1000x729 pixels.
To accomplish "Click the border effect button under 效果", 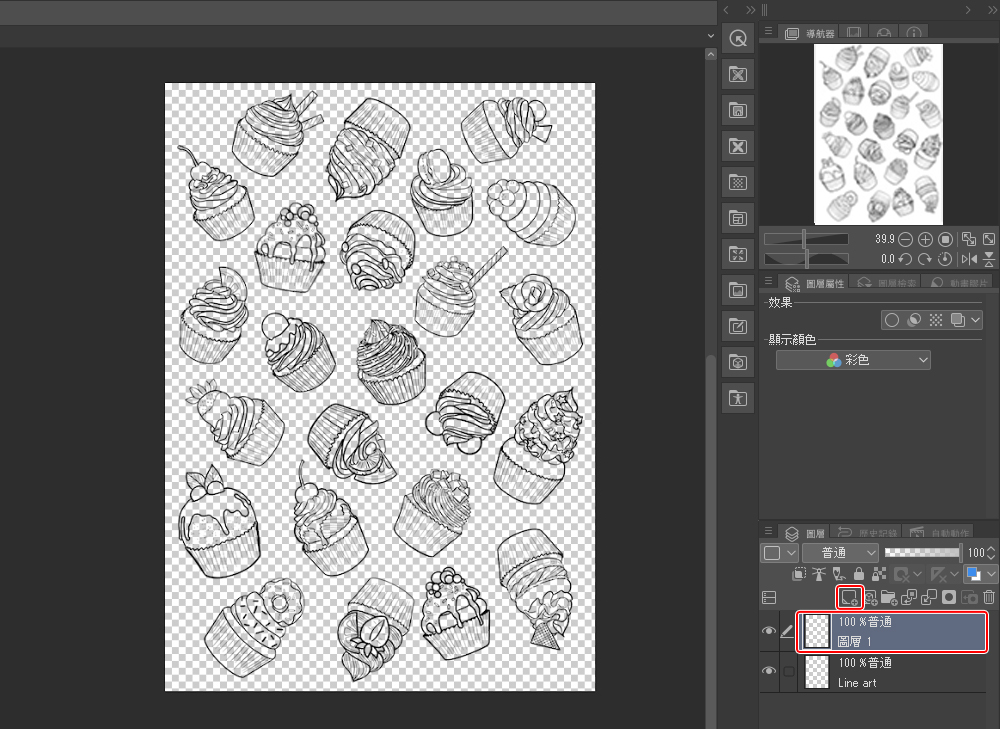I will [x=891, y=320].
